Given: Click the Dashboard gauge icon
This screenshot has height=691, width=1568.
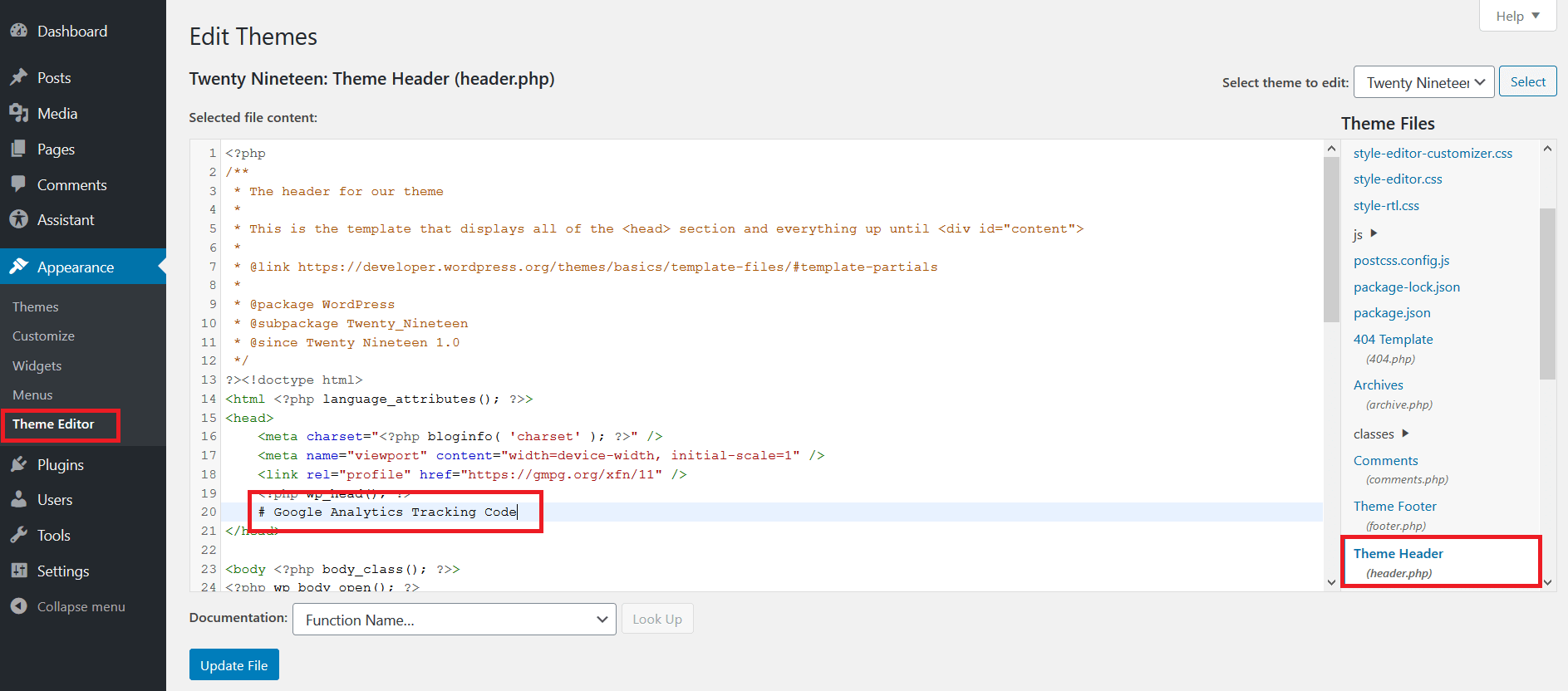Looking at the screenshot, I should pos(19,31).
